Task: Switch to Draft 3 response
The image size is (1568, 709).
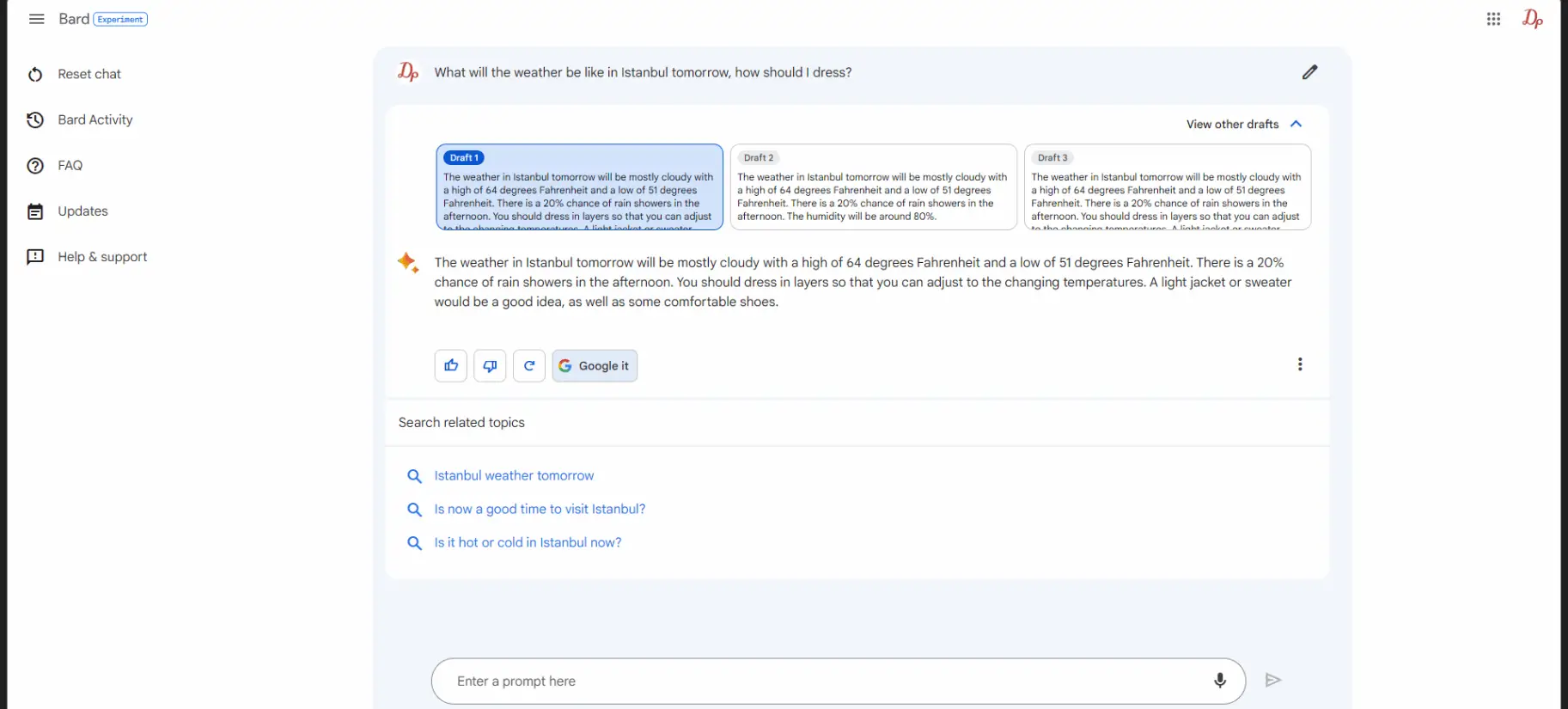Action: 1167,187
